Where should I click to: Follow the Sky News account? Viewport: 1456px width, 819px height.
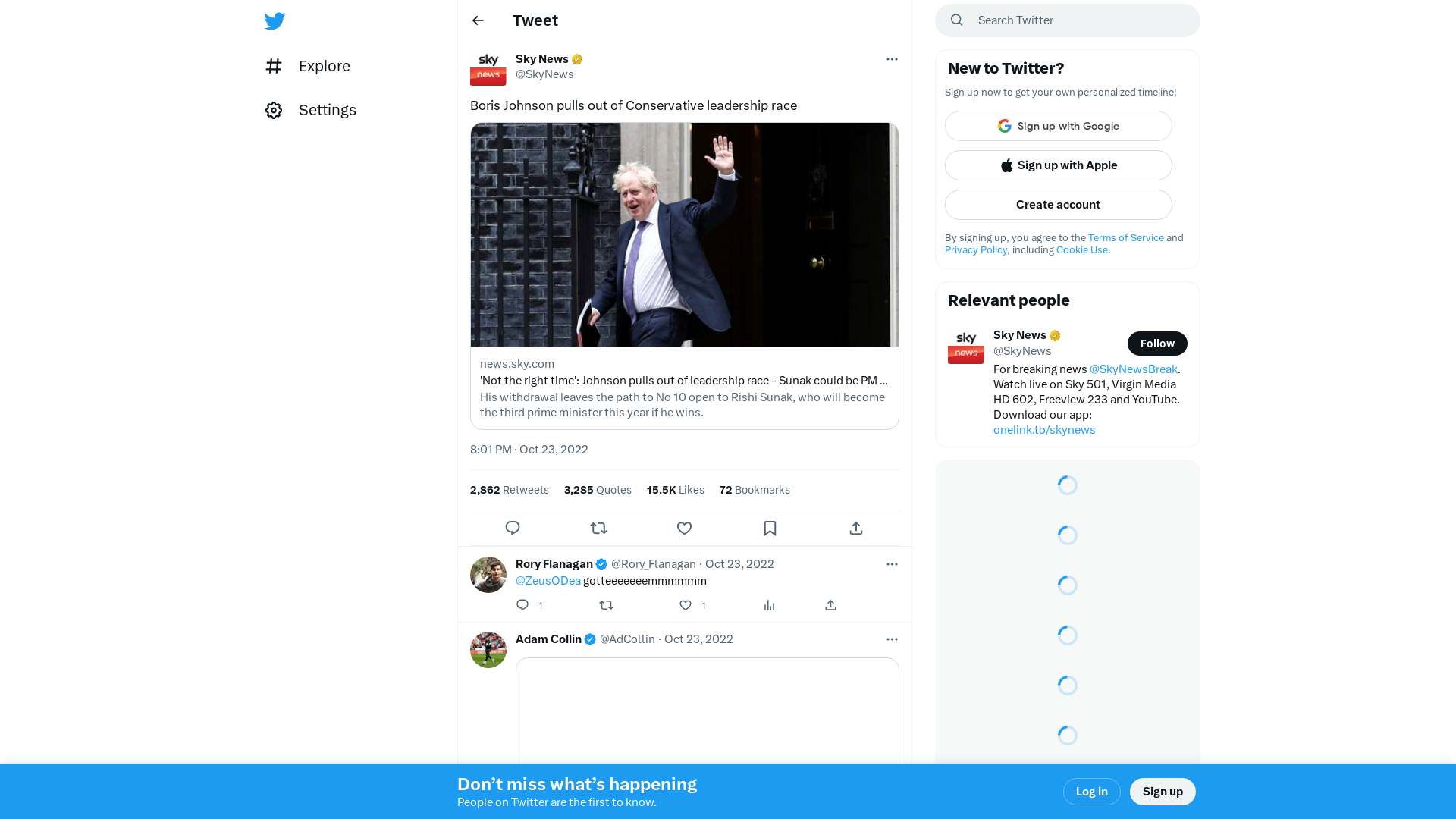[x=1156, y=344]
